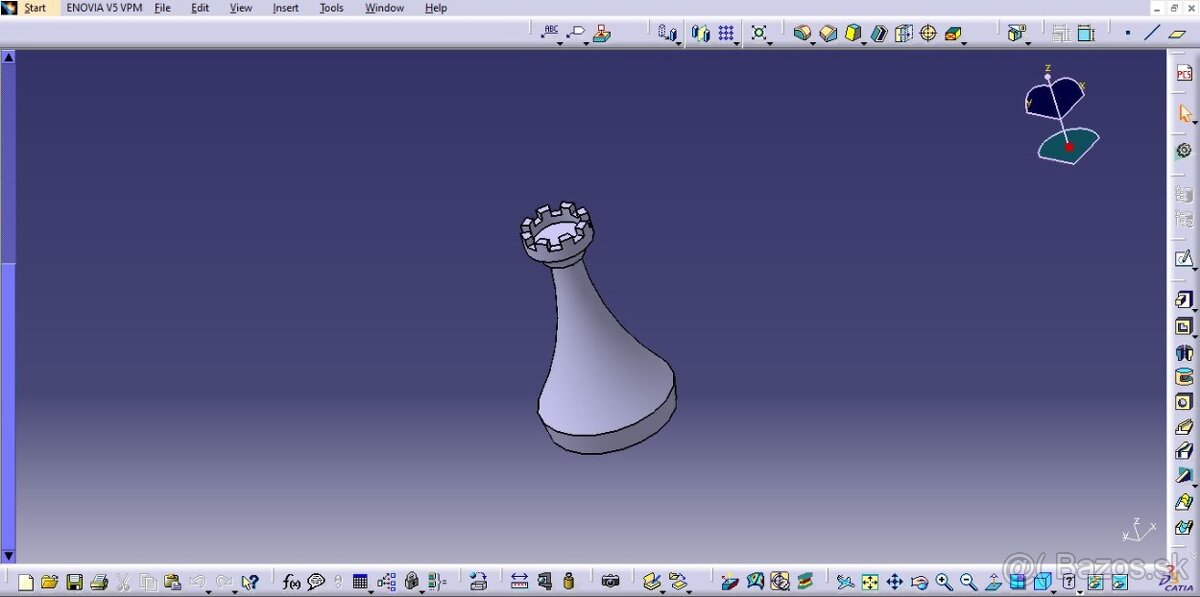The height and width of the screenshot is (597, 1200).
Task: Select the Rotate view tool
Action: (918, 581)
